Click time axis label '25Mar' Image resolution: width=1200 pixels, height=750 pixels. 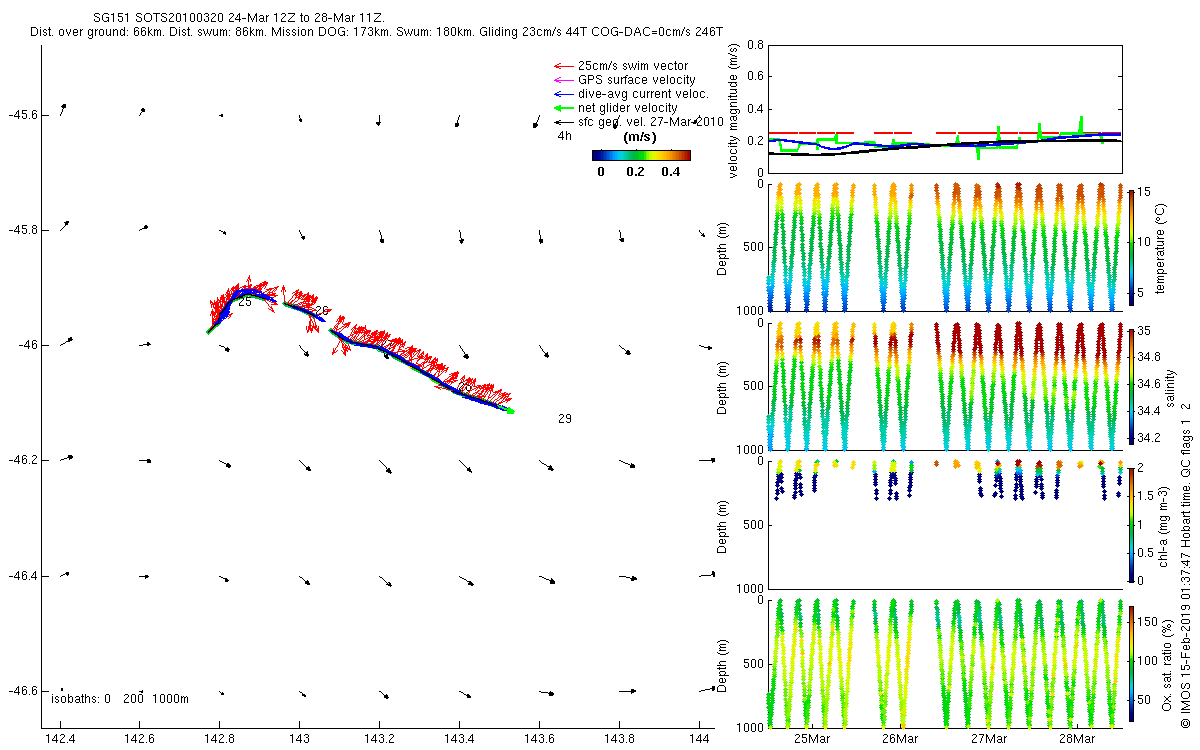811,739
